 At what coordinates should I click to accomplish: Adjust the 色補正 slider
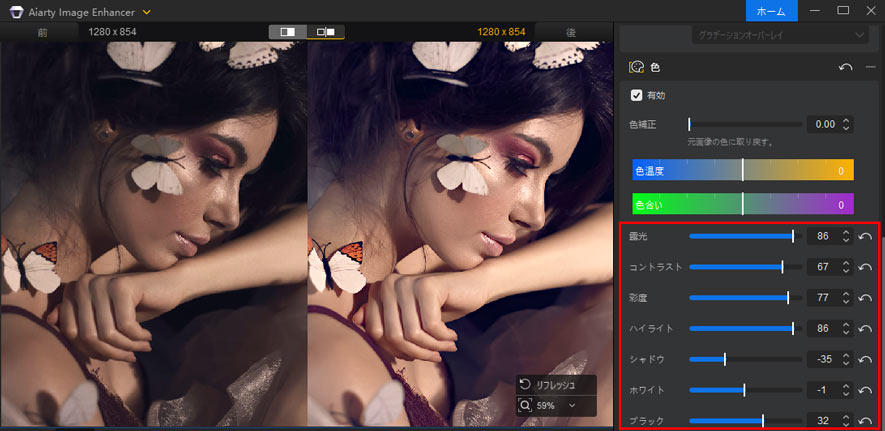(745, 124)
